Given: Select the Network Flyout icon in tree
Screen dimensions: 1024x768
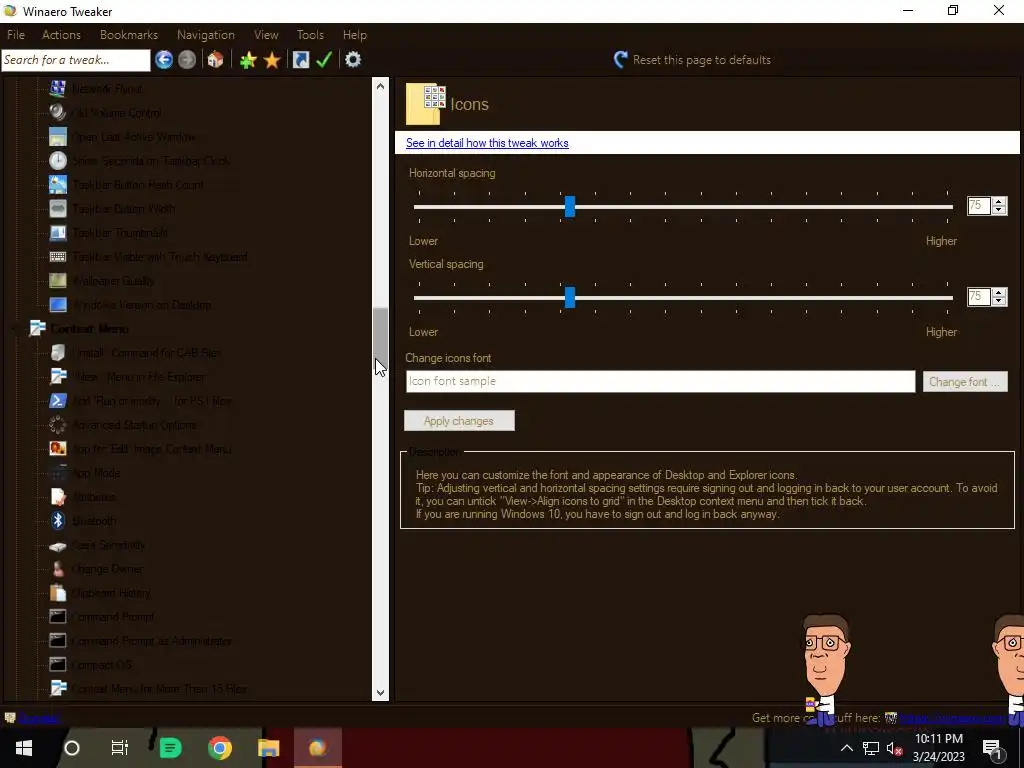Looking at the screenshot, I should (57, 88).
